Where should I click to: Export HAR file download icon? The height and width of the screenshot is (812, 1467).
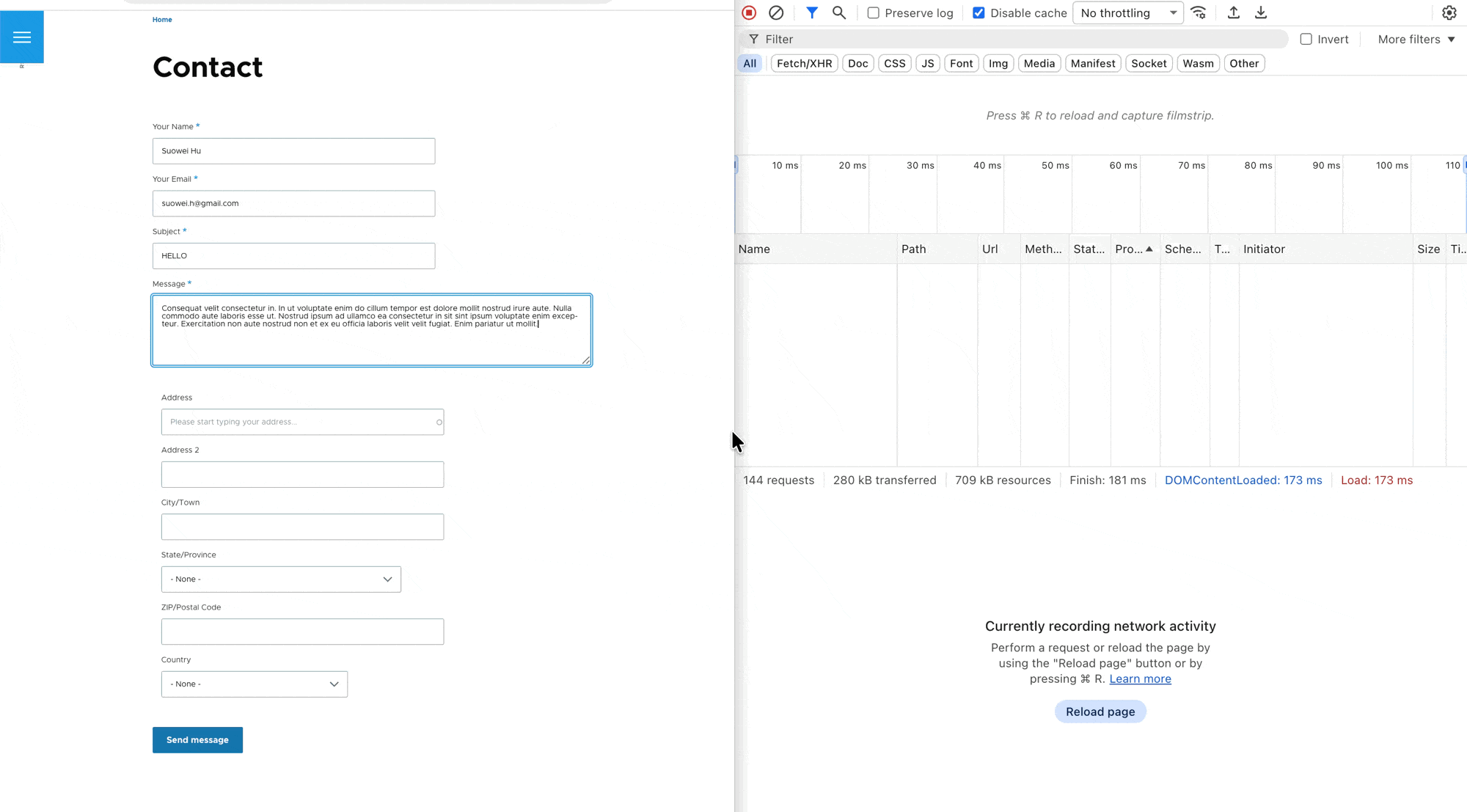pos(1261,12)
